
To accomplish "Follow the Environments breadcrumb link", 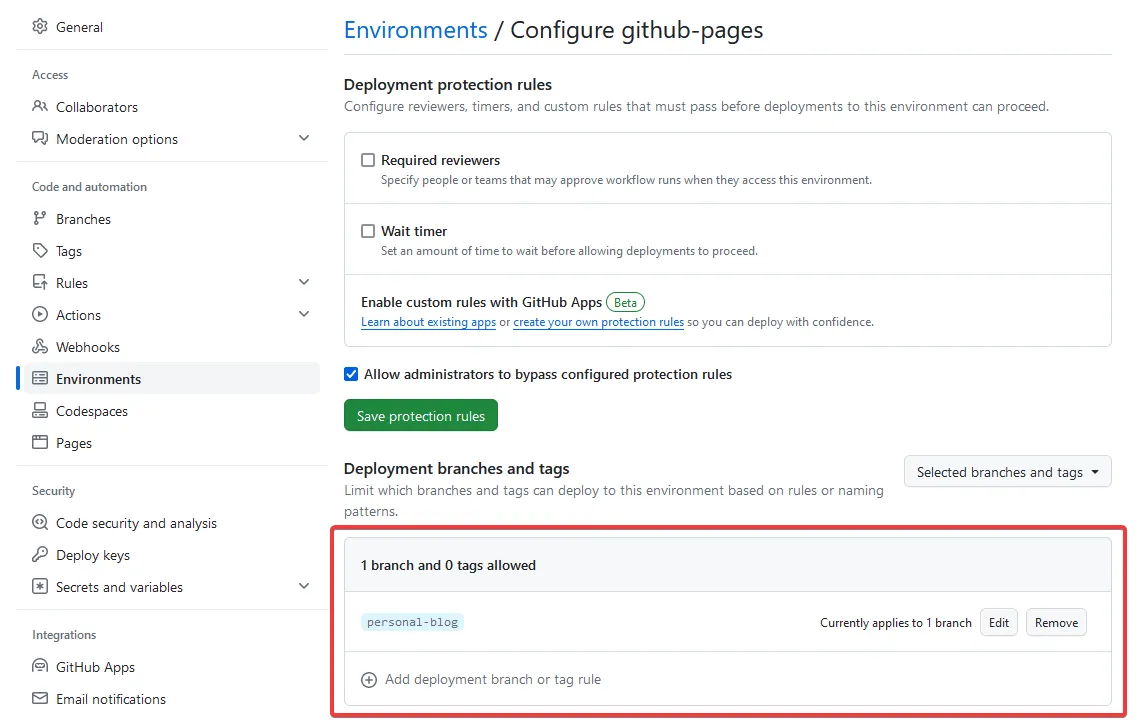I will (416, 30).
